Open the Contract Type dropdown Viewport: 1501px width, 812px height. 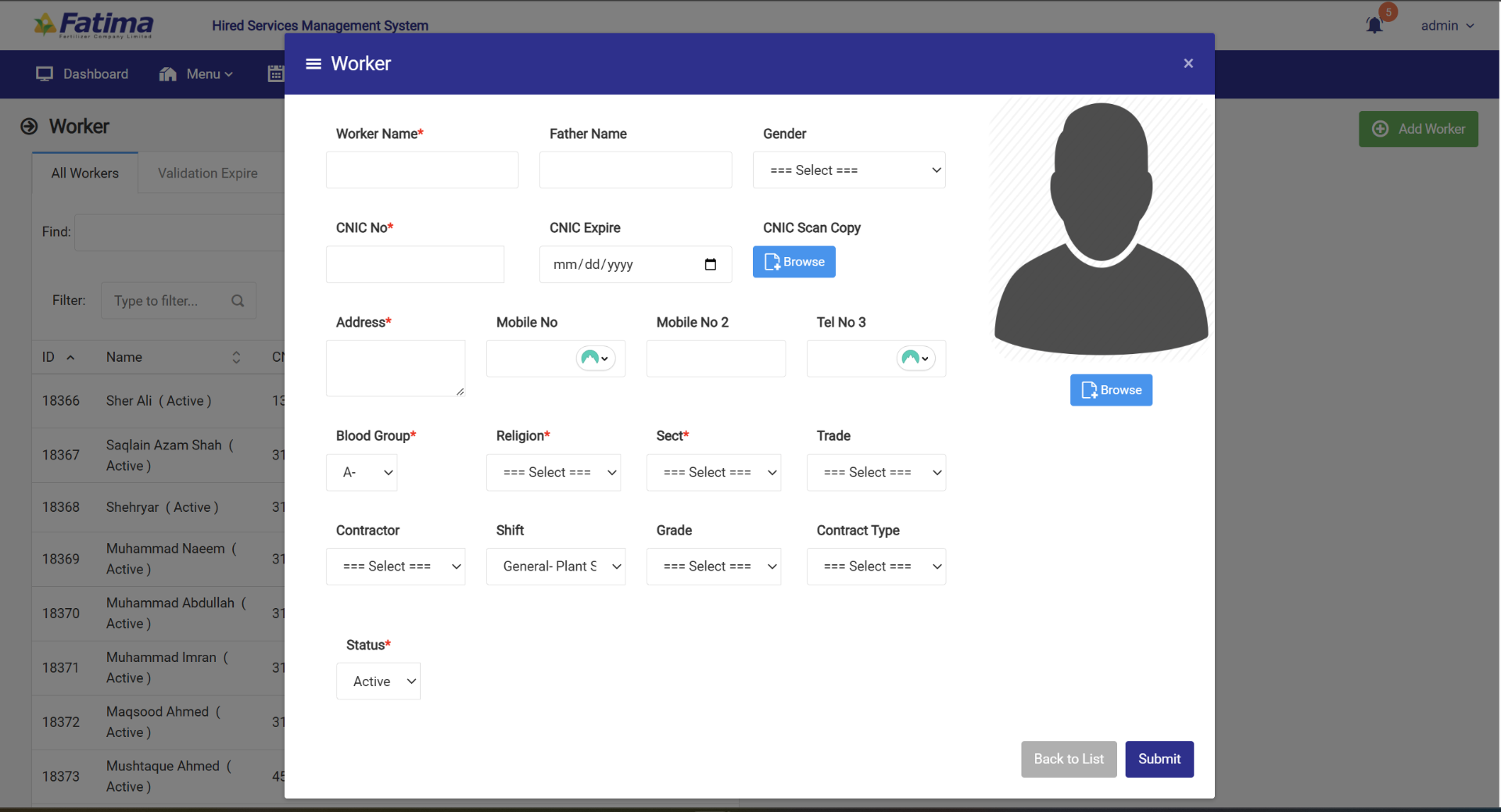[876, 566]
